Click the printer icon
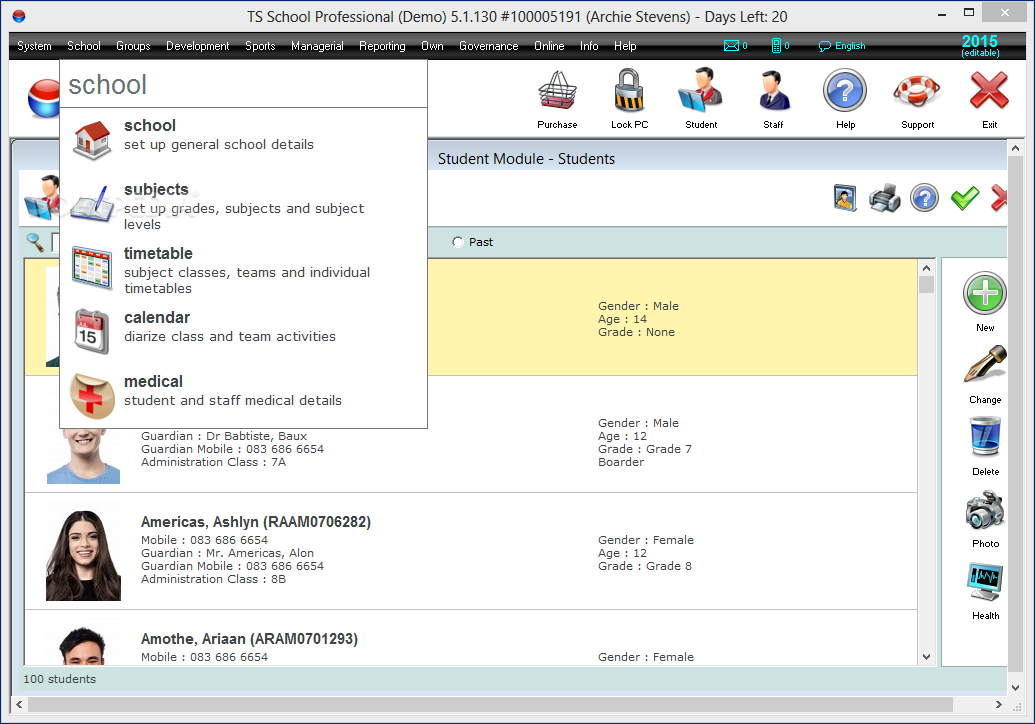This screenshot has width=1035, height=724. tap(885, 198)
